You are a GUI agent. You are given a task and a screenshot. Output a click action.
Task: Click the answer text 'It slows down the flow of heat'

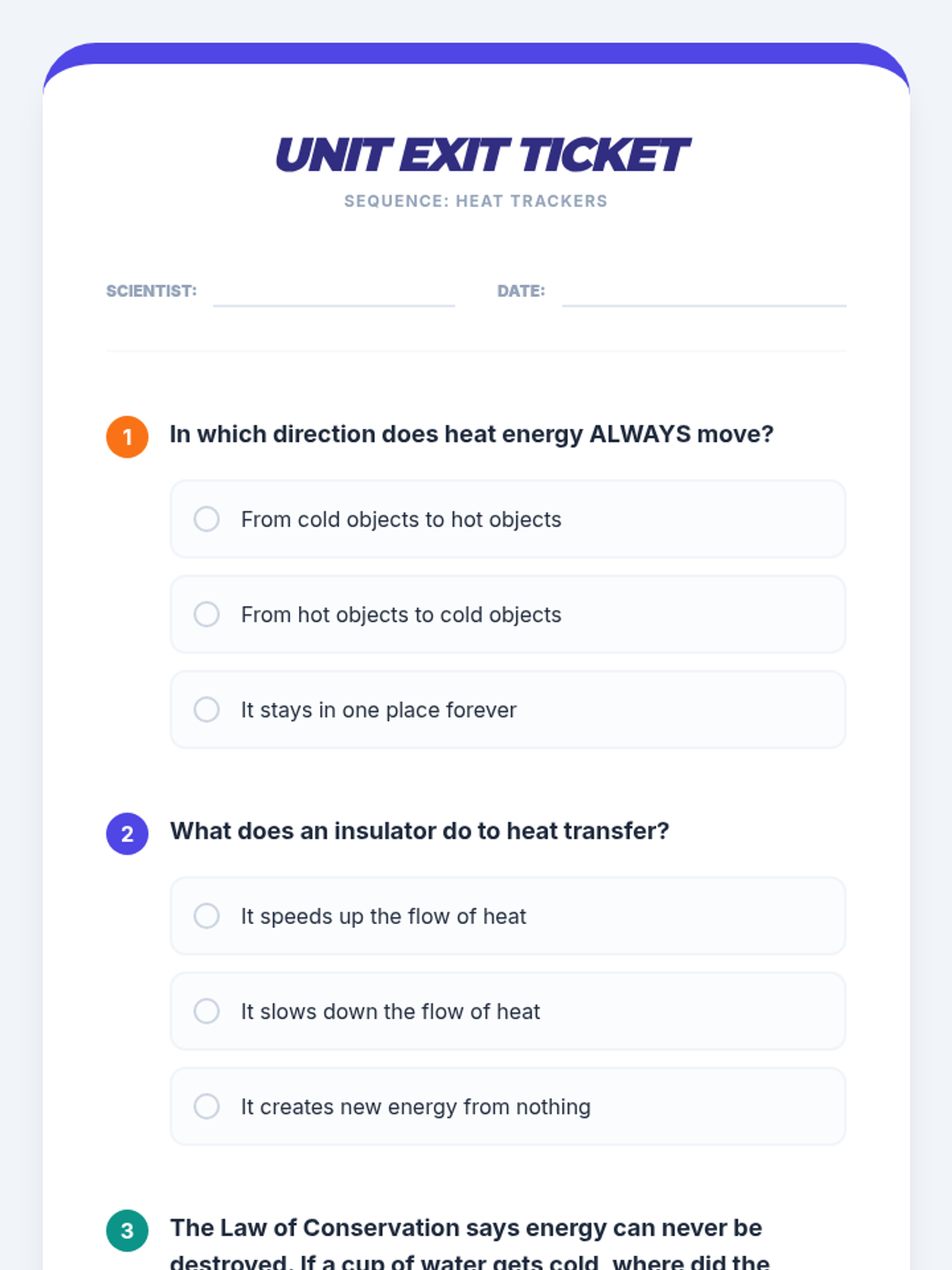coord(390,1011)
